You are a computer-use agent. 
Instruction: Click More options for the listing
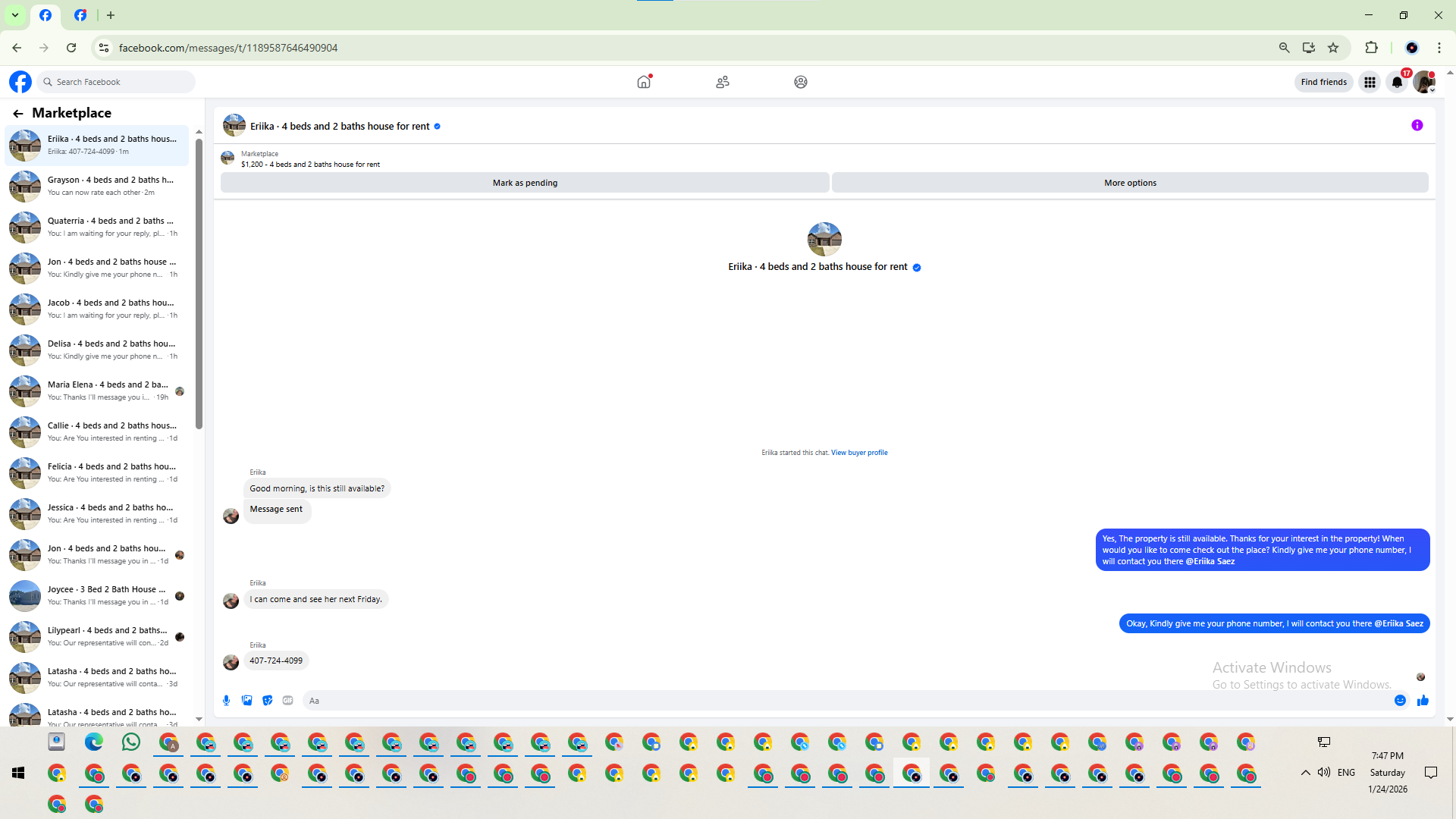point(1129,183)
